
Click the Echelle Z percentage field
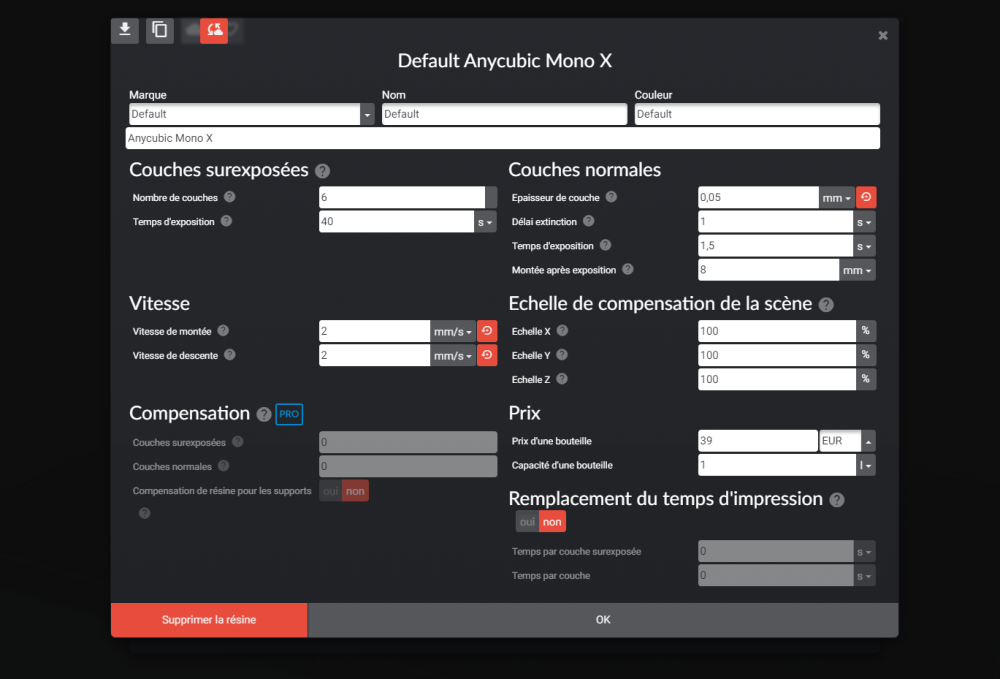coord(777,380)
